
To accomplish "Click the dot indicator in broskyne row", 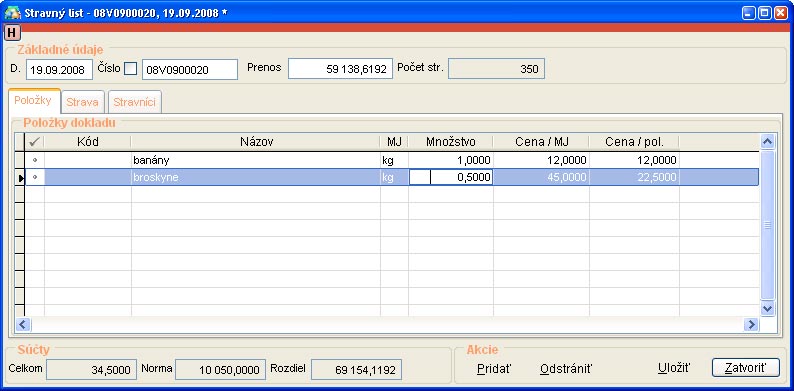I will [34, 177].
